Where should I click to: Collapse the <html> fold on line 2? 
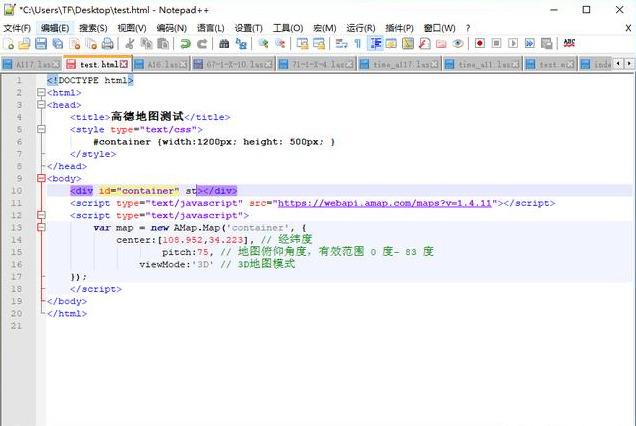(41, 93)
